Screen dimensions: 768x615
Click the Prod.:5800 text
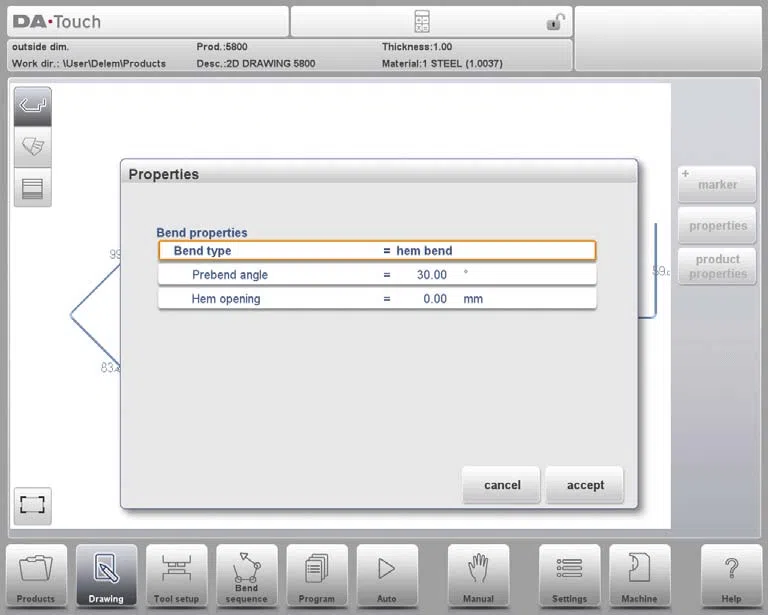[222, 47]
